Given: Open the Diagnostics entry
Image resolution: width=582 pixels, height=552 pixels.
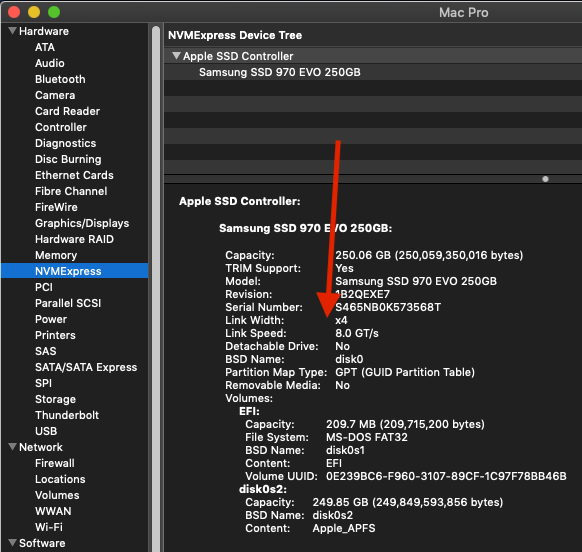Looking at the screenshot, I should point(65,143).
